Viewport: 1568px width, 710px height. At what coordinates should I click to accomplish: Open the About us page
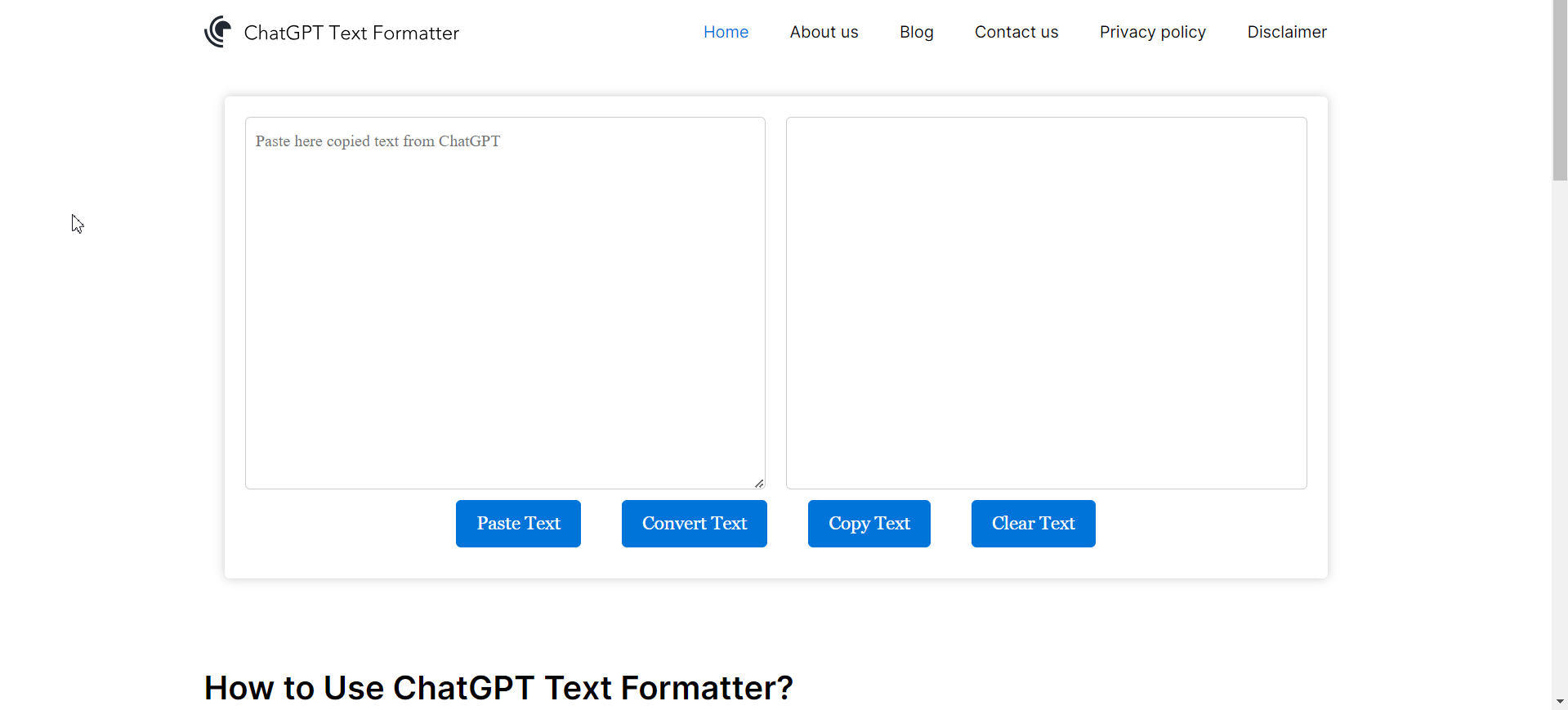pos(824,32)
